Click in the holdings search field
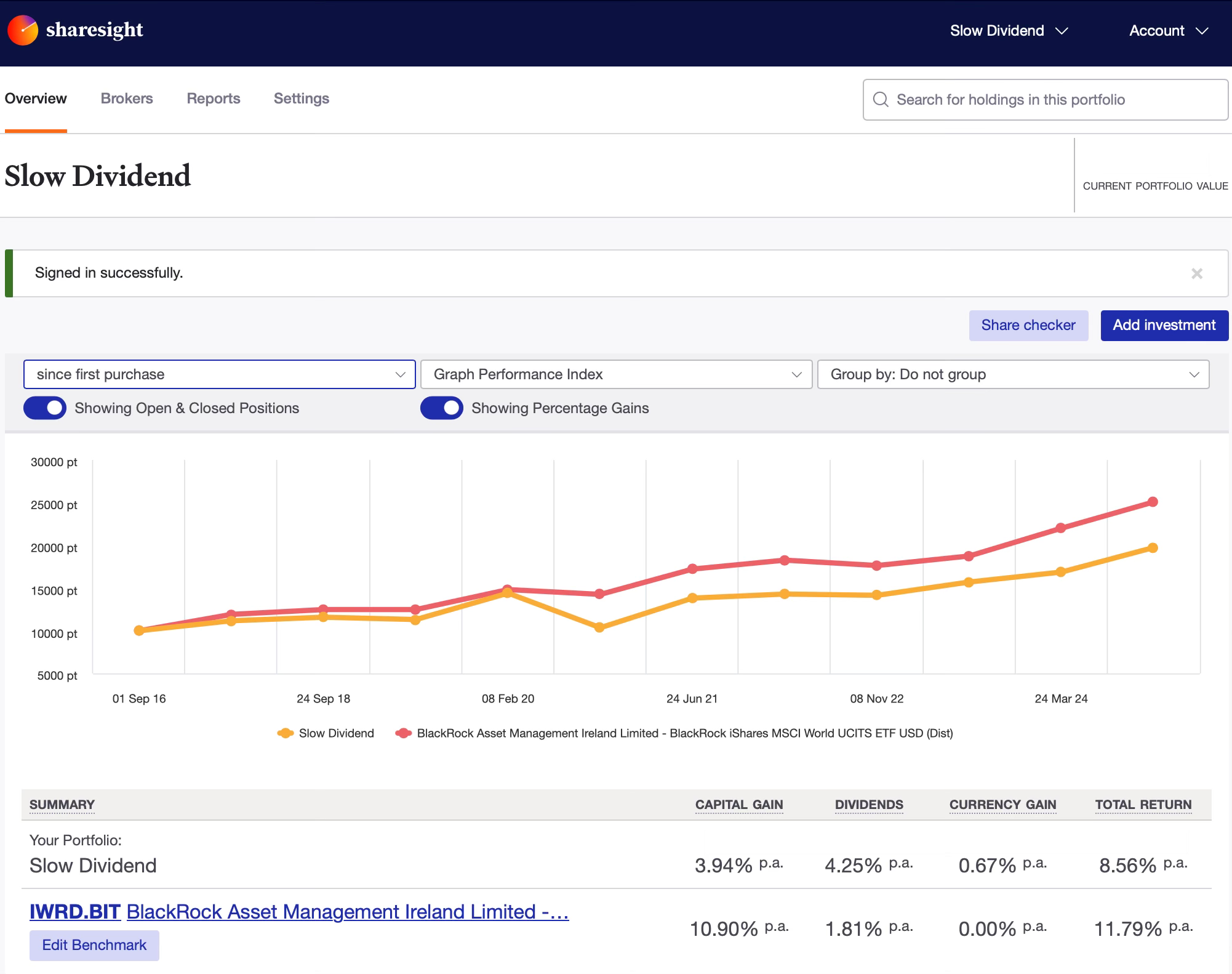Viewport: 1232px width, 974px height. pyautogui.click(x=1046, y=99)
